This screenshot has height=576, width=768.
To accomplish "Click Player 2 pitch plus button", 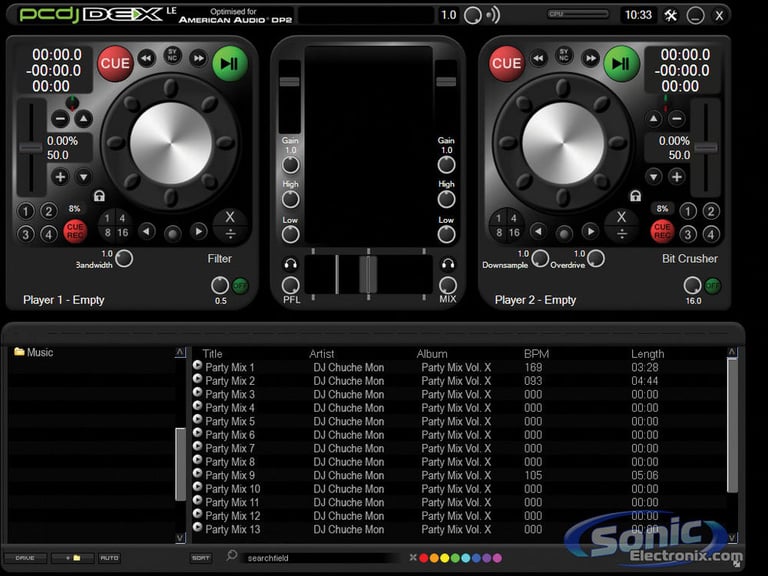I will [676, 177].
